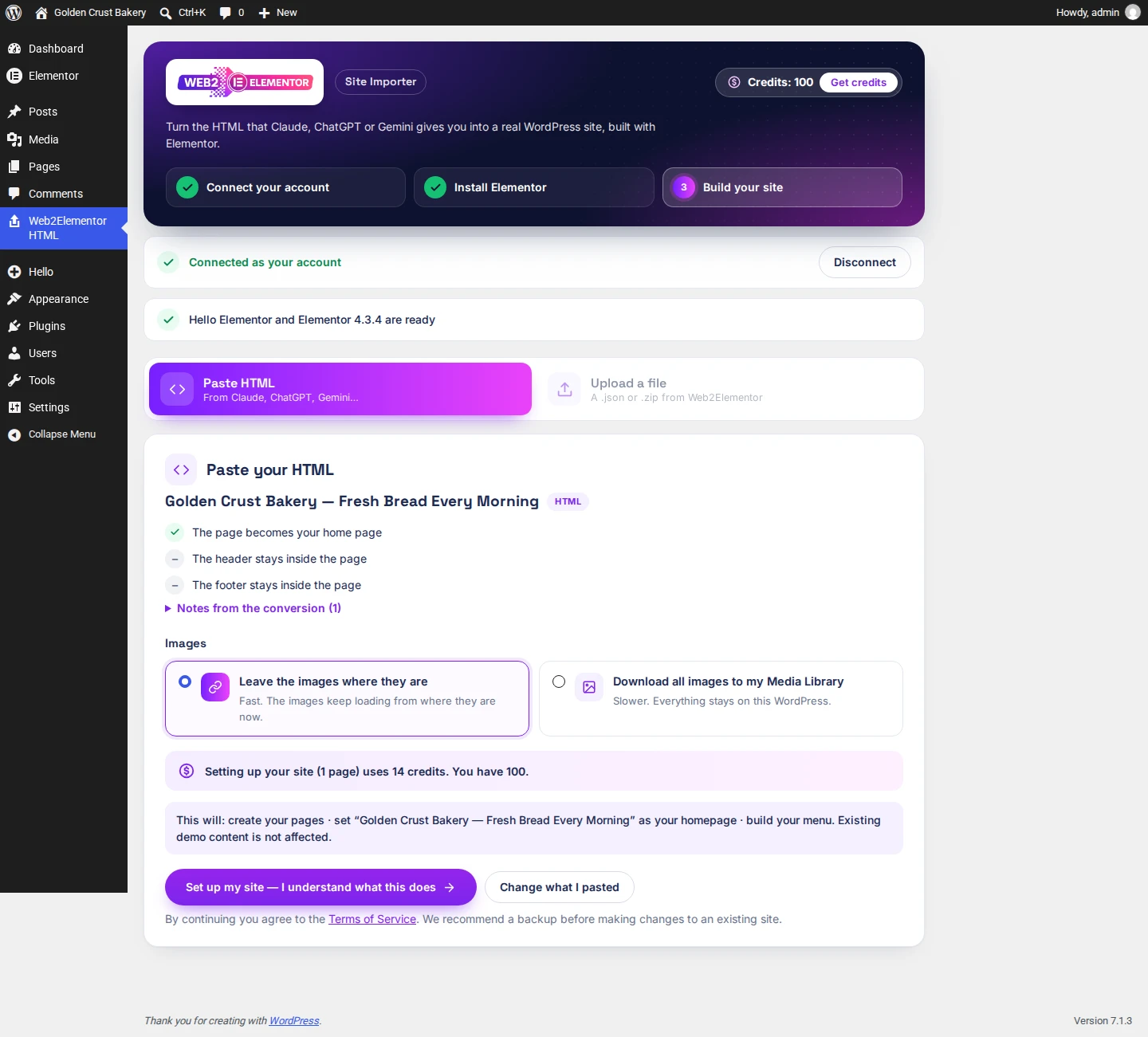Open Media in the sidebar
The height and width of the screenshot is (1037, 1148).
[64, 139]
